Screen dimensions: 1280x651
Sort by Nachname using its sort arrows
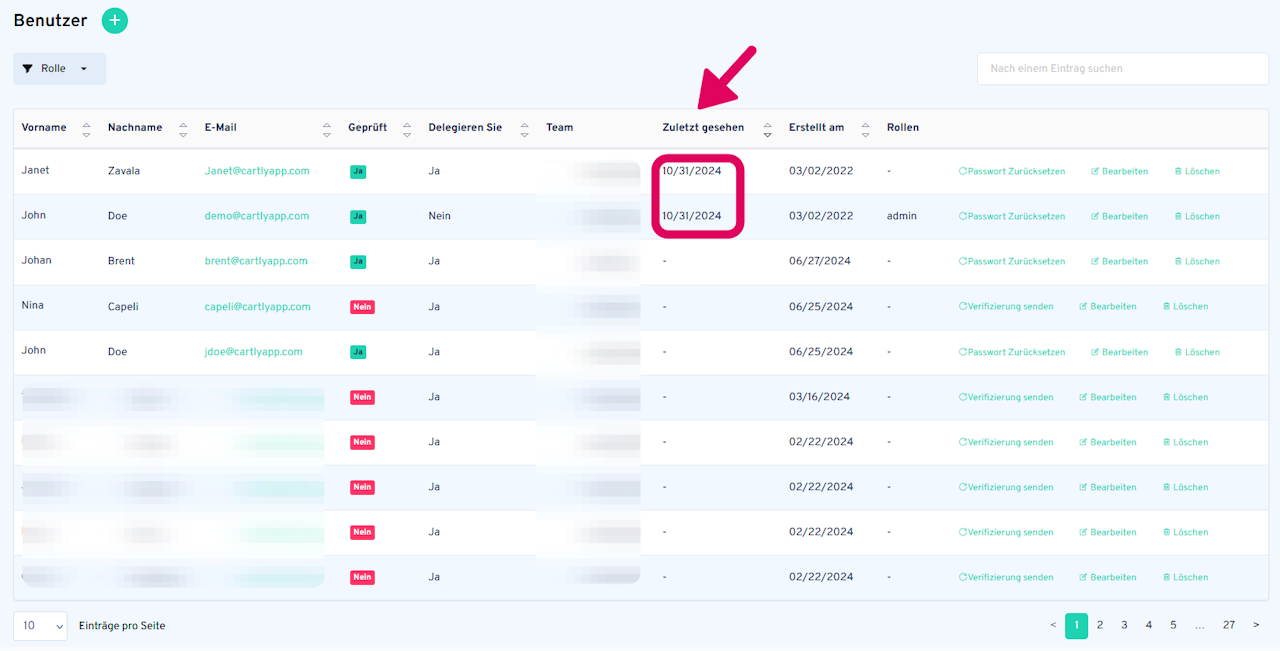[183, 129]
